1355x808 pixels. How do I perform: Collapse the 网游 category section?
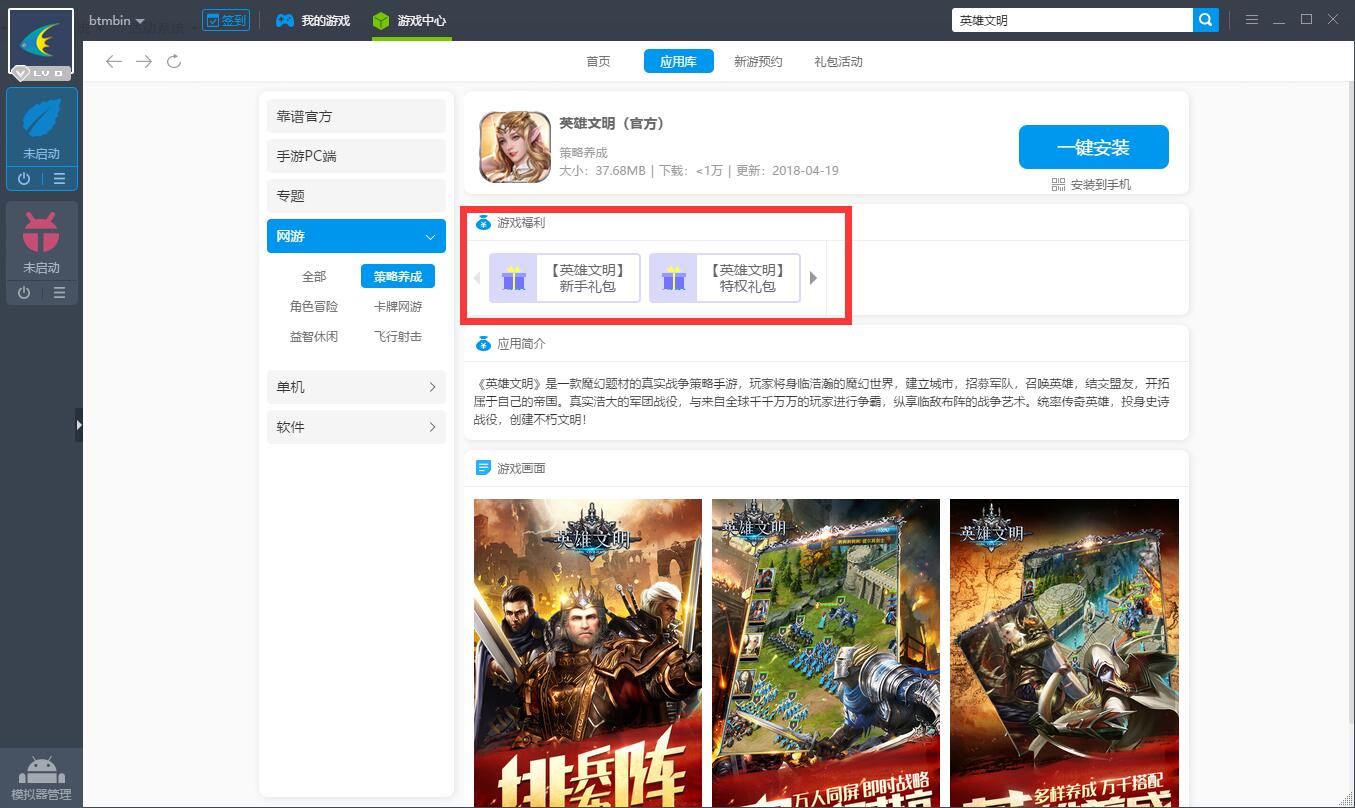(x=356, y=236)
